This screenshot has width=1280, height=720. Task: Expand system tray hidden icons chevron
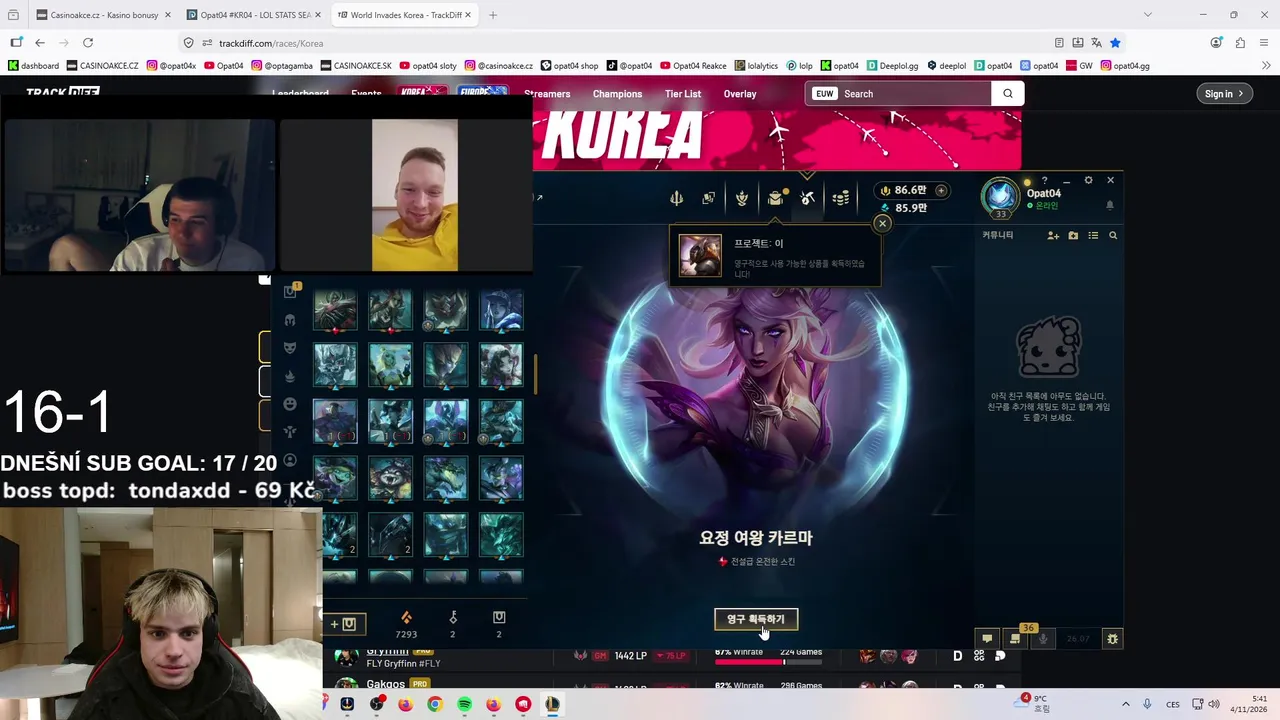(x=1126, y=704)
